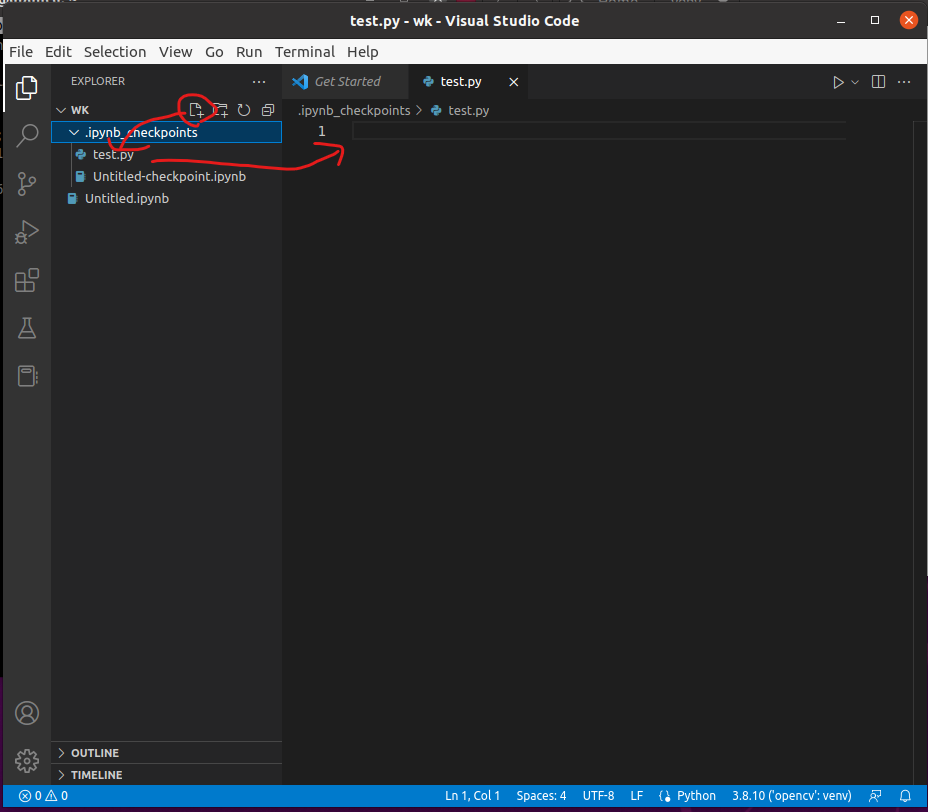The image size is (928, 812).
Task: Click the New Folder icon in Explorer
Action: (x=220, y=110)
